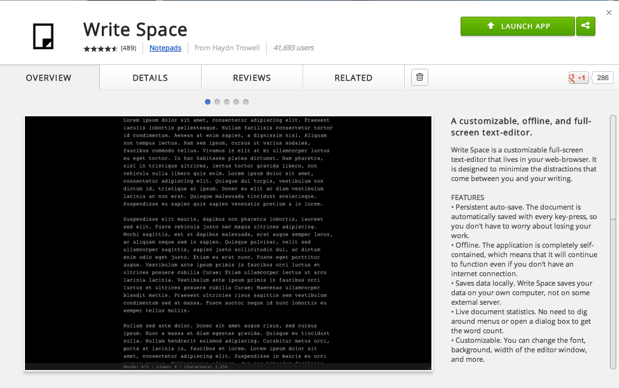Select the fifth carousel dot
The height and width of the screenshot is (388, 619).
click(x=246, y=102)
